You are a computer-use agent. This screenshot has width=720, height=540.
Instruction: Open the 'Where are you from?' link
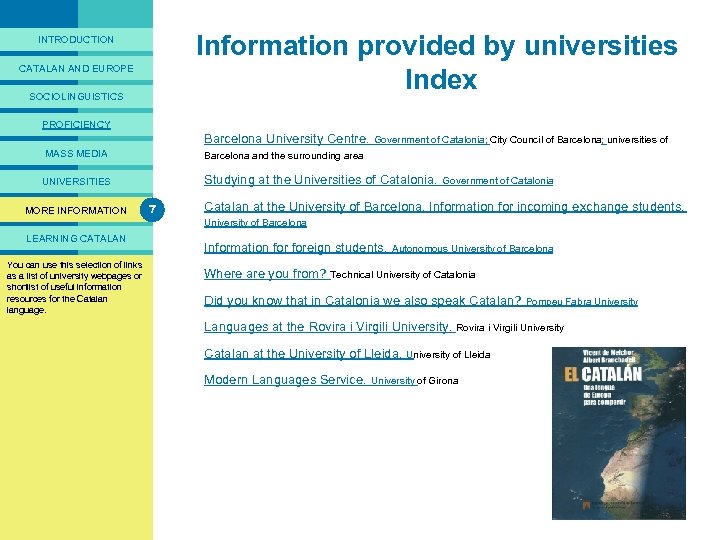pos(265,274)
